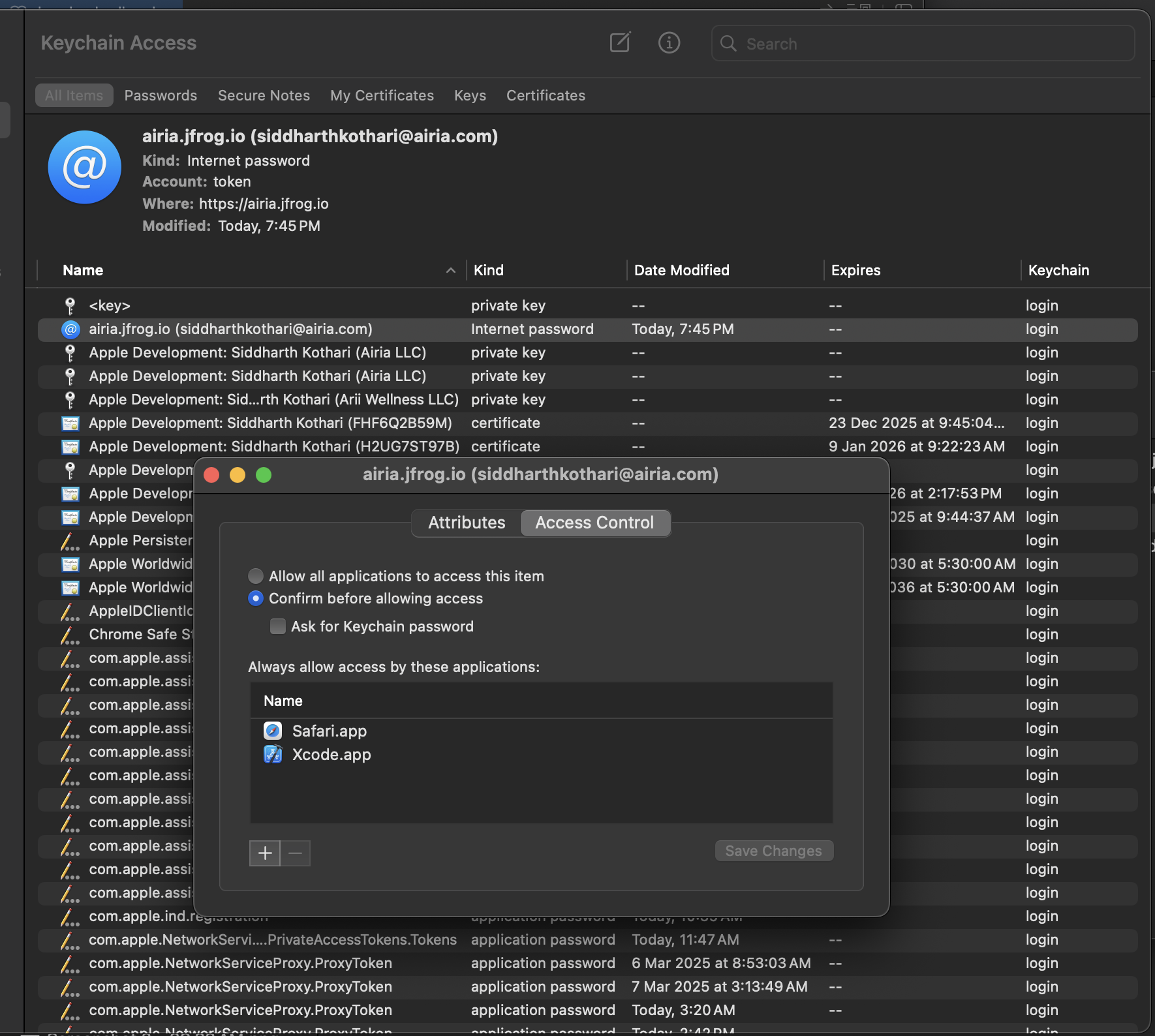This screenshot has width=1155, height=1036.
Task: Show the My Certificates category
Action: point(382,95)
